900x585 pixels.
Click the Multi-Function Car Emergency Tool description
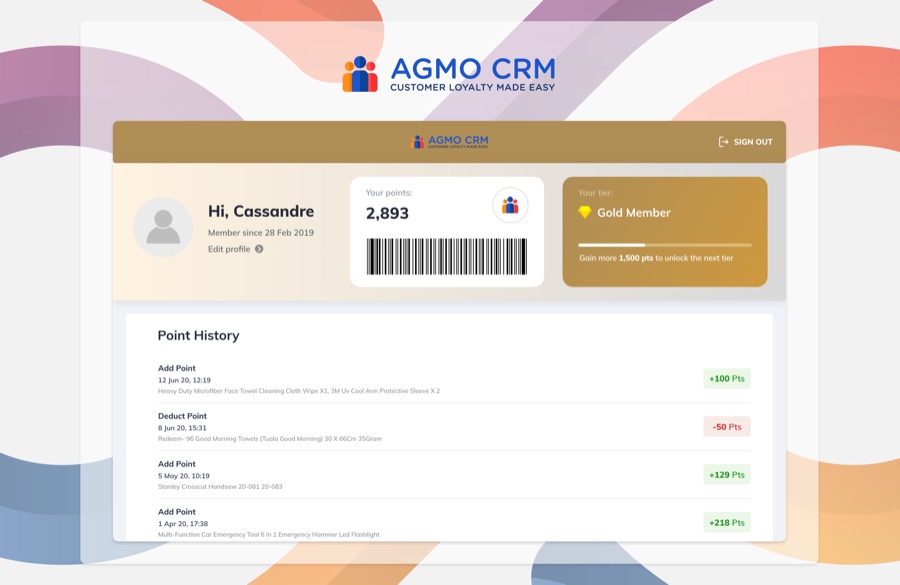[x=269, y=534]
